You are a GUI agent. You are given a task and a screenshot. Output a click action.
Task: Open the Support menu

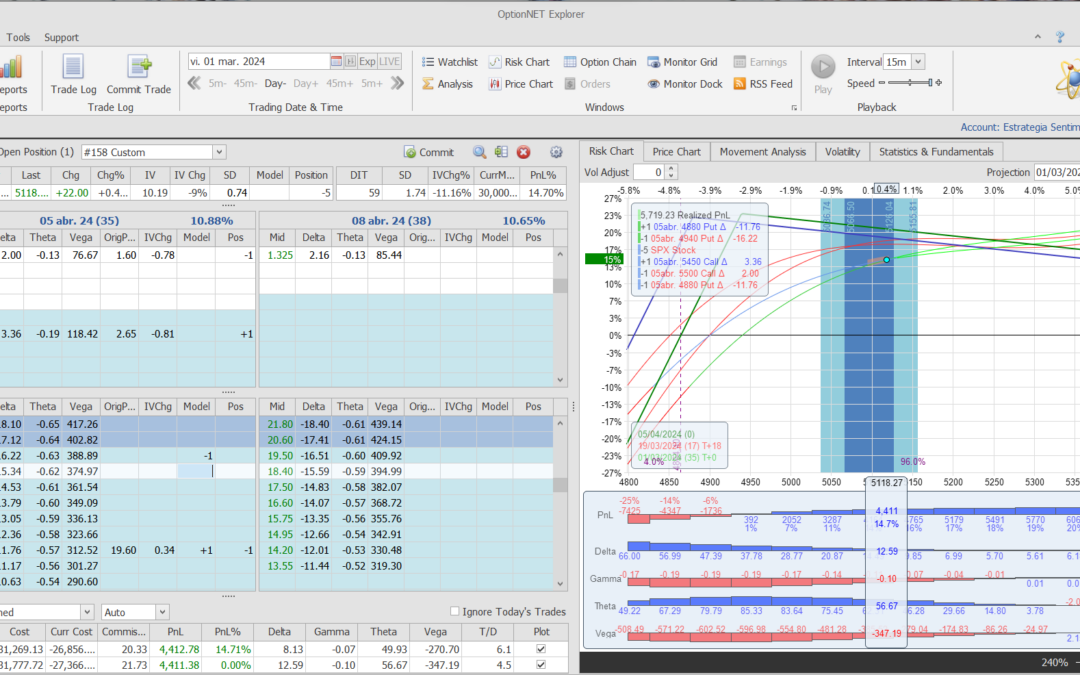61,37
